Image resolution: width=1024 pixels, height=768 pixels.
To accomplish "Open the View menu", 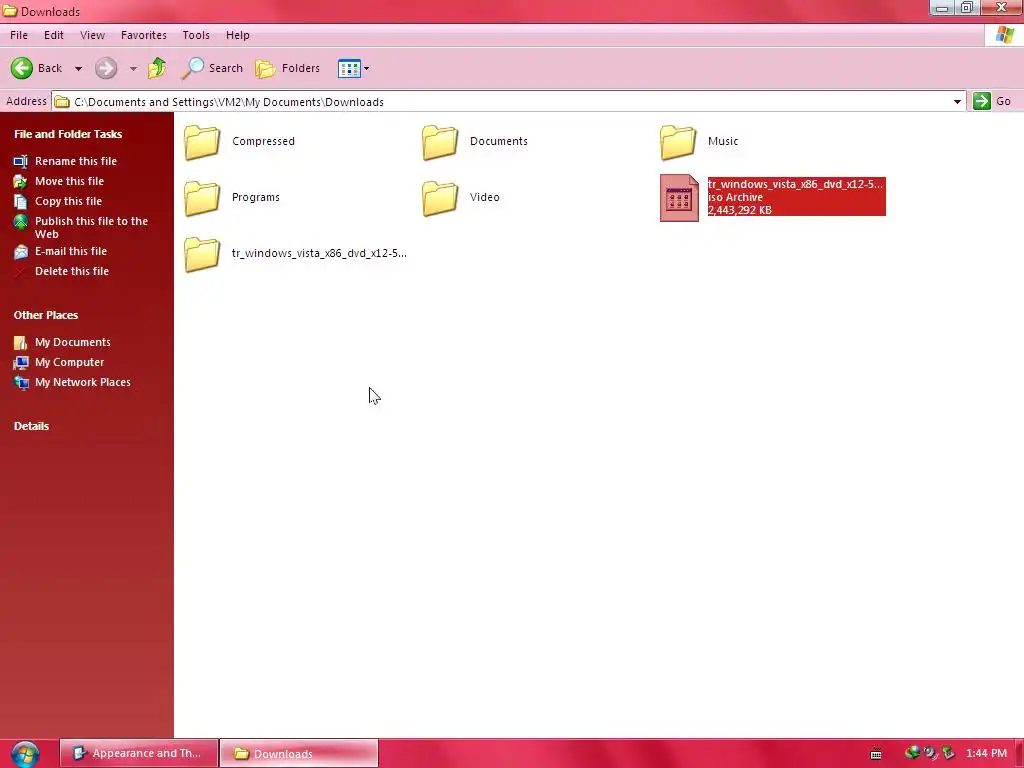I will 92,35.
